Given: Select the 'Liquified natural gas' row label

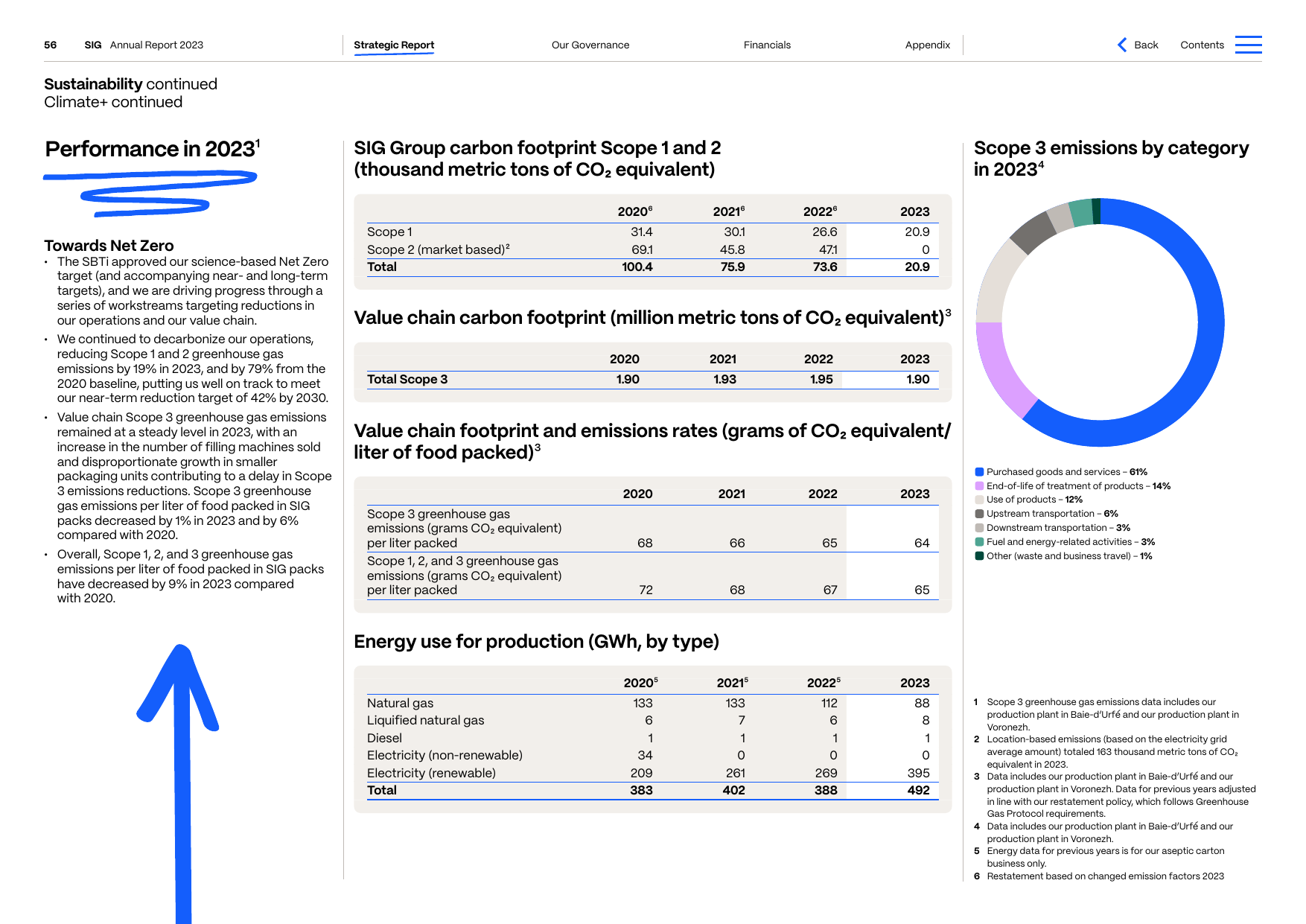Looking at the screenshot, I should point(425,720).
